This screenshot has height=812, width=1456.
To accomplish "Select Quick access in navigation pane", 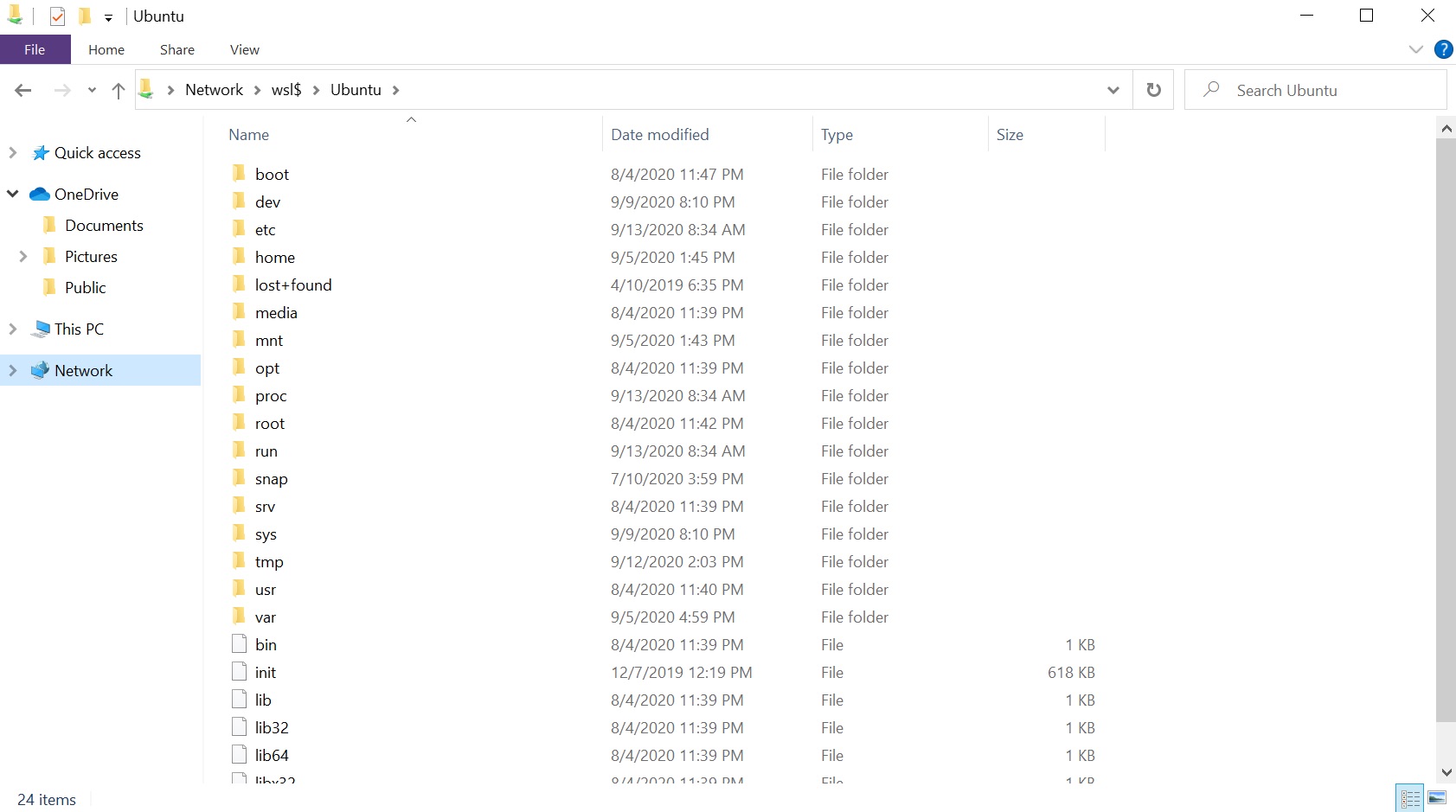I will pos(97,153).
